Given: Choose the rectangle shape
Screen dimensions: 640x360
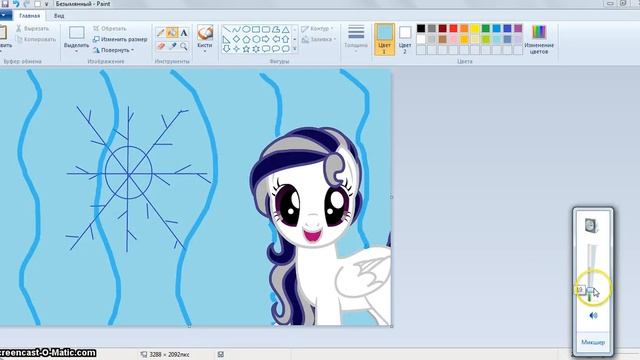Looking at the screenshot, I should 256,29.
